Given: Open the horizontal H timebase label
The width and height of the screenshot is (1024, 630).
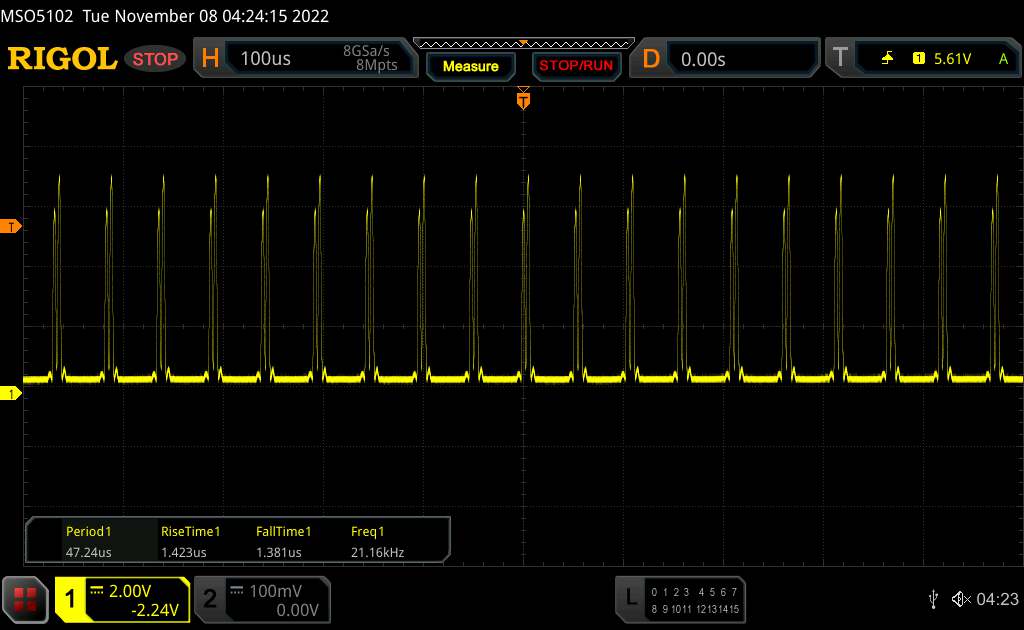Looking at the screenshot, I should coord(210,59).
